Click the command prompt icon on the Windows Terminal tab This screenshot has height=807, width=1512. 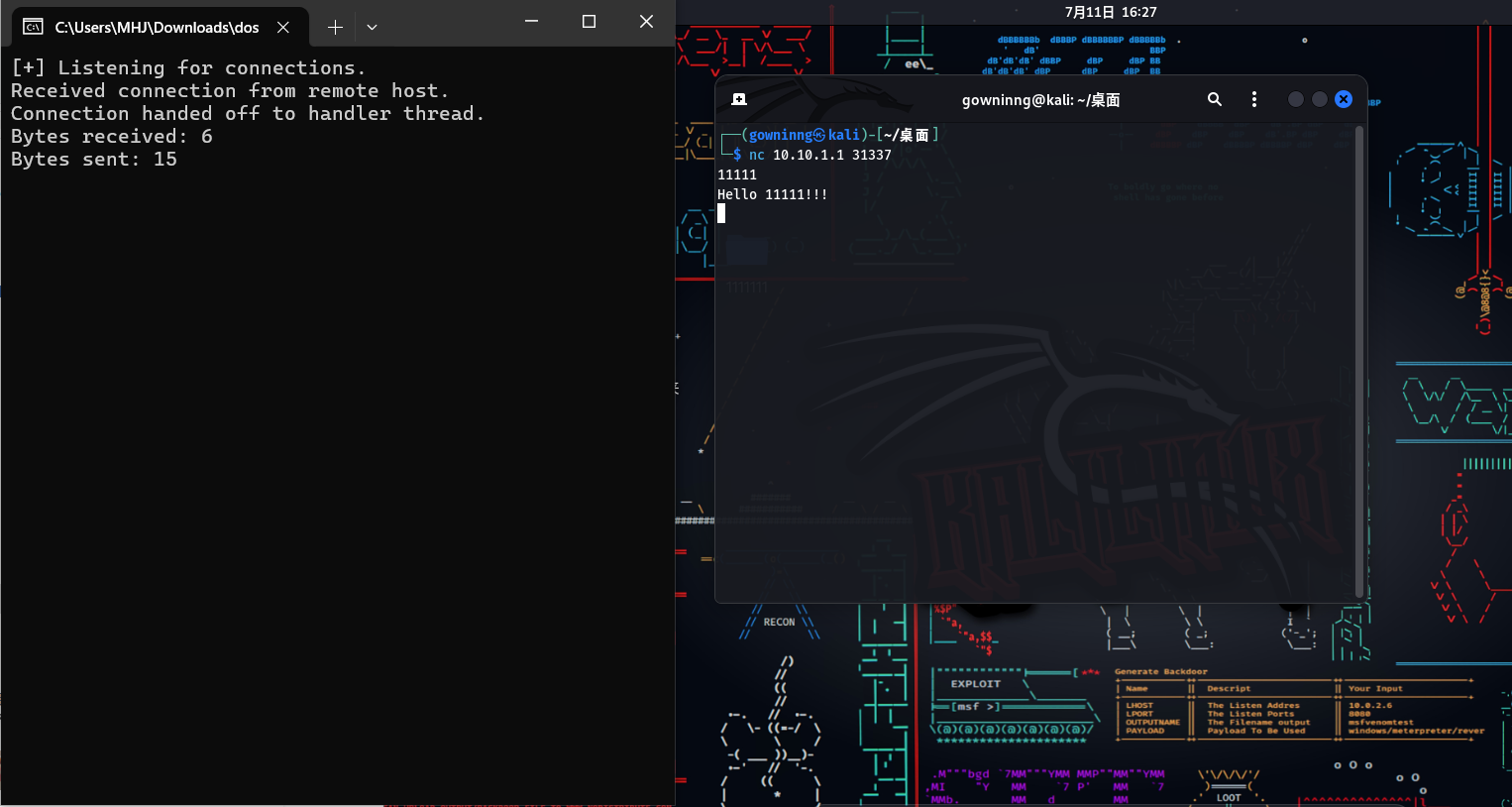[x=33, y=27]
